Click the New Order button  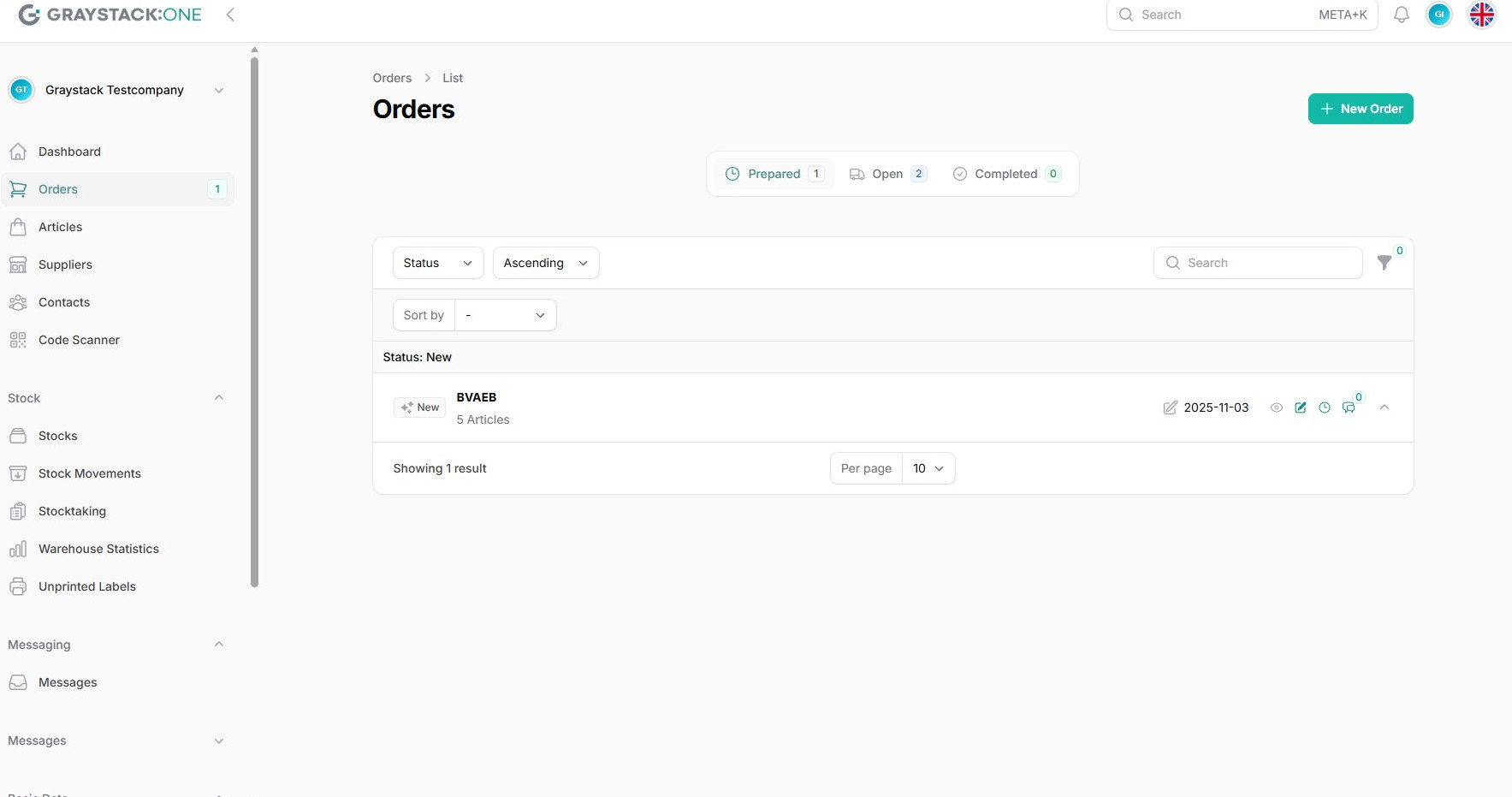click(x=1360, y=109)
